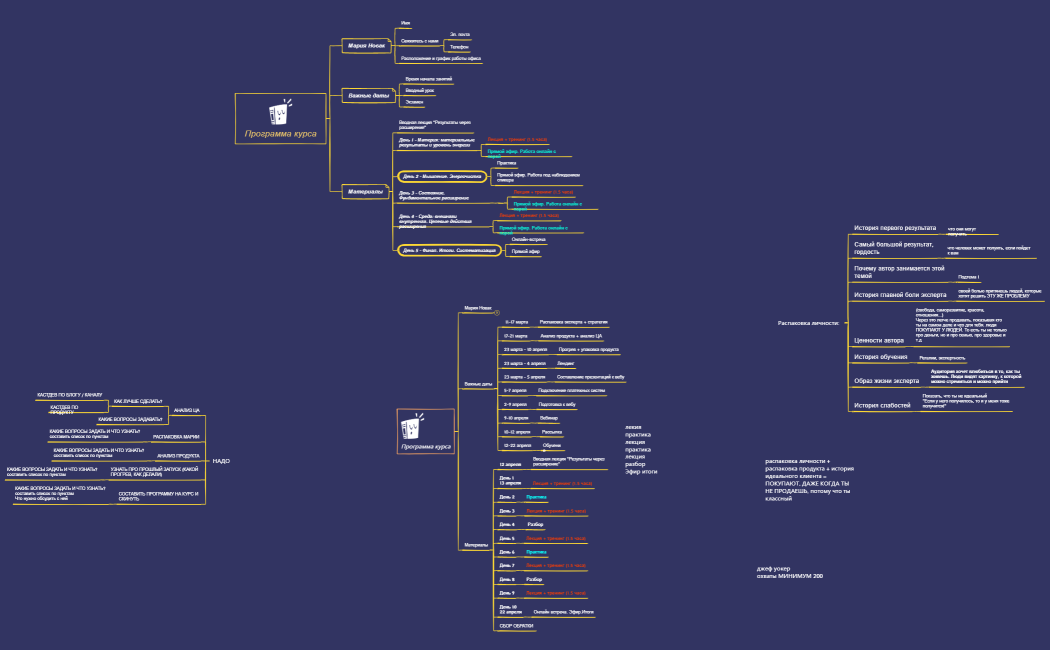Viewport: 1050px width, 650px height.
Task: Click the notebook icon in the larger root topic
Action: click(x=280, y=110)
